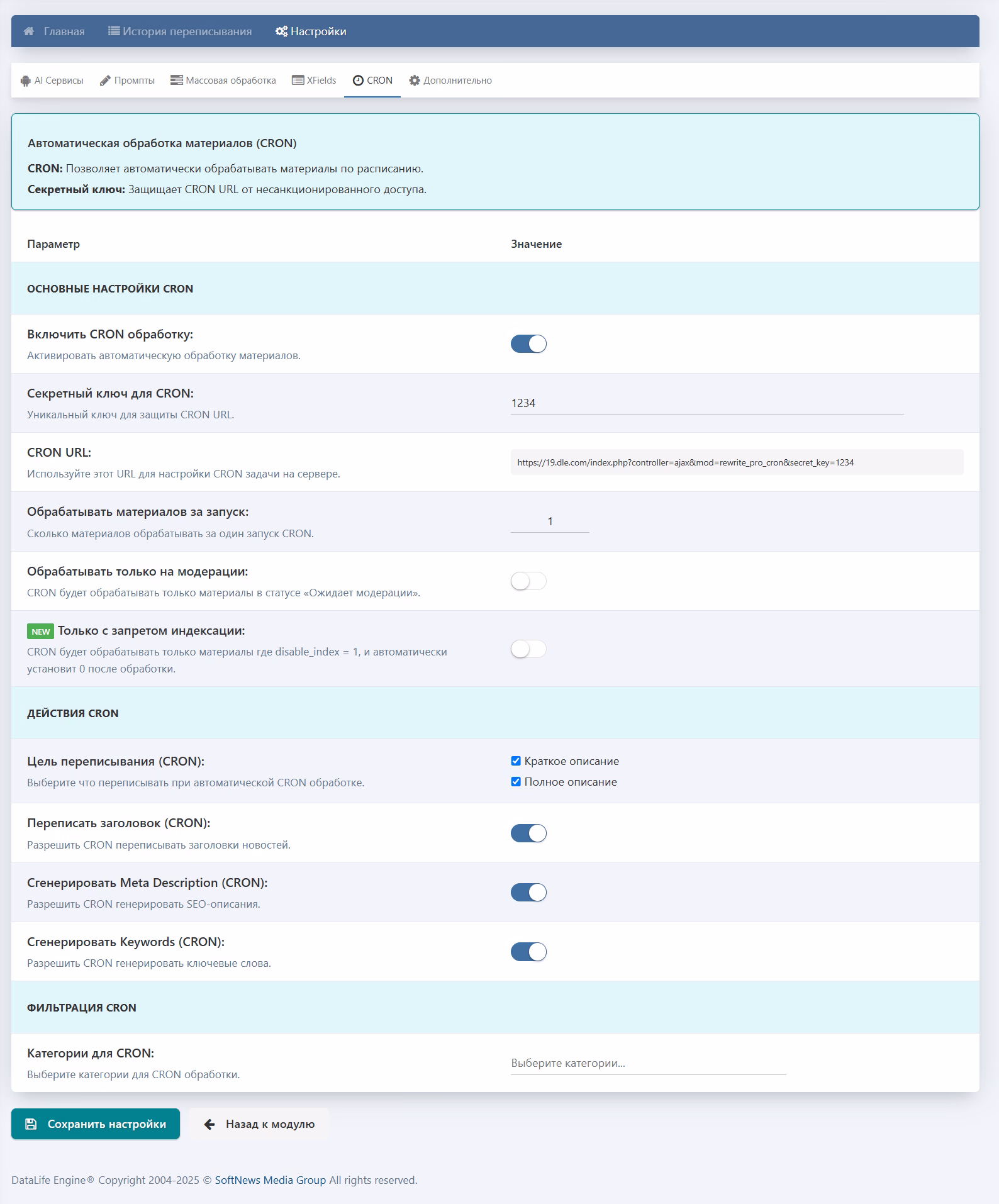Switch to the CRON tab

coord(372,81)
